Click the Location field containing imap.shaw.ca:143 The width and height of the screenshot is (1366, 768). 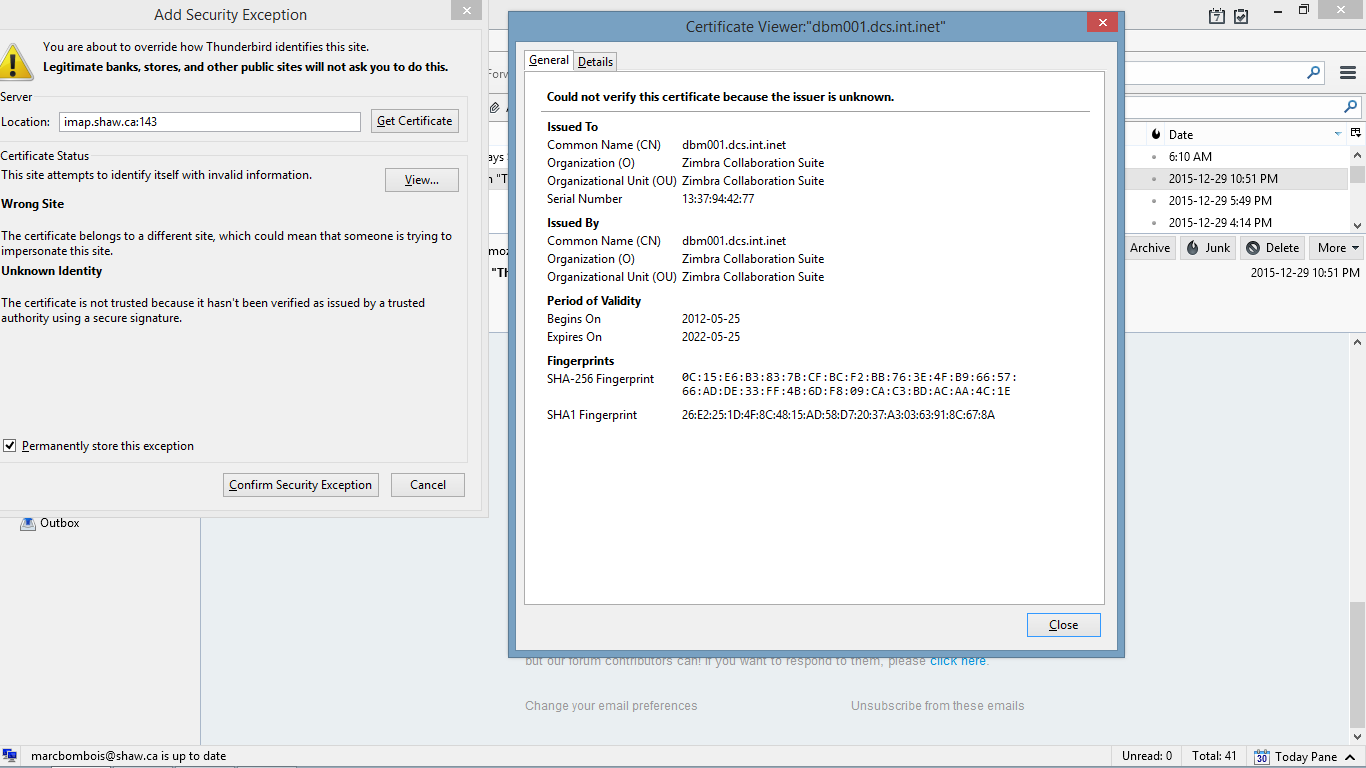(210, 122)
